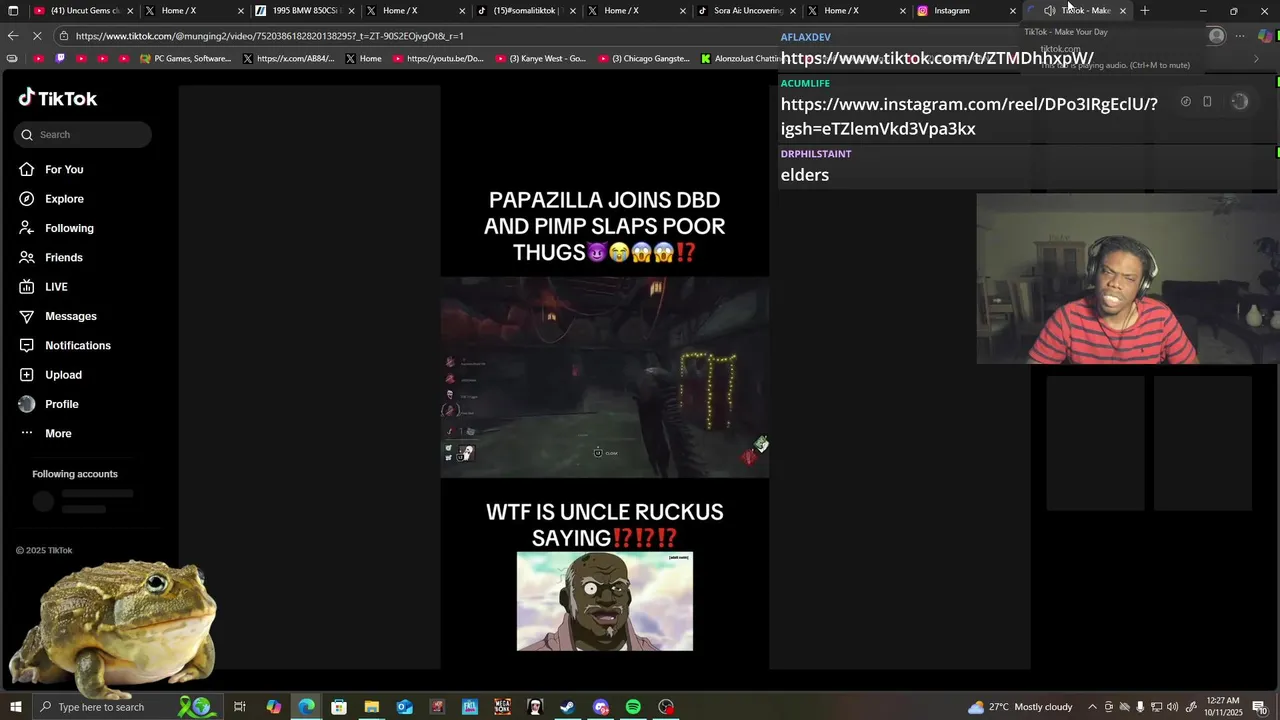Open the youtu.be/Do bookmark
Screen dimensions: 1280x720
click(x=438, y=59)
